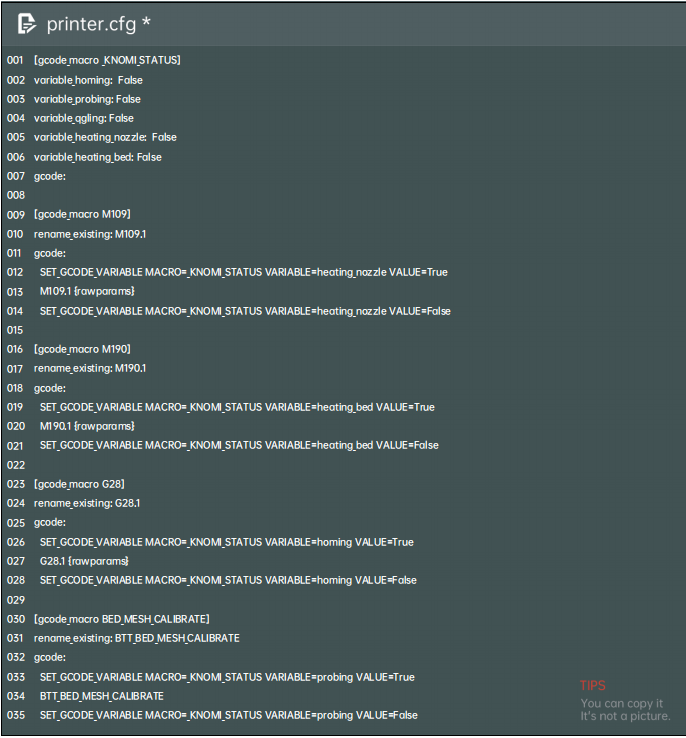The height and width of the screenshot is (738, 686).
Task: Click the "You can copy it" hint text
Action: [x=621, y=703]
